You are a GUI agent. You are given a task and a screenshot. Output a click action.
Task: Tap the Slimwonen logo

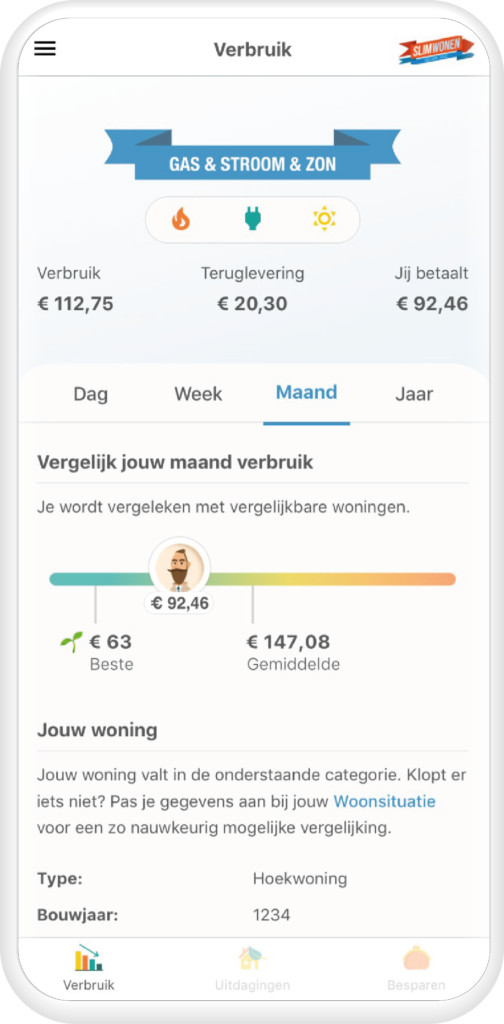(x=436, y=50)
